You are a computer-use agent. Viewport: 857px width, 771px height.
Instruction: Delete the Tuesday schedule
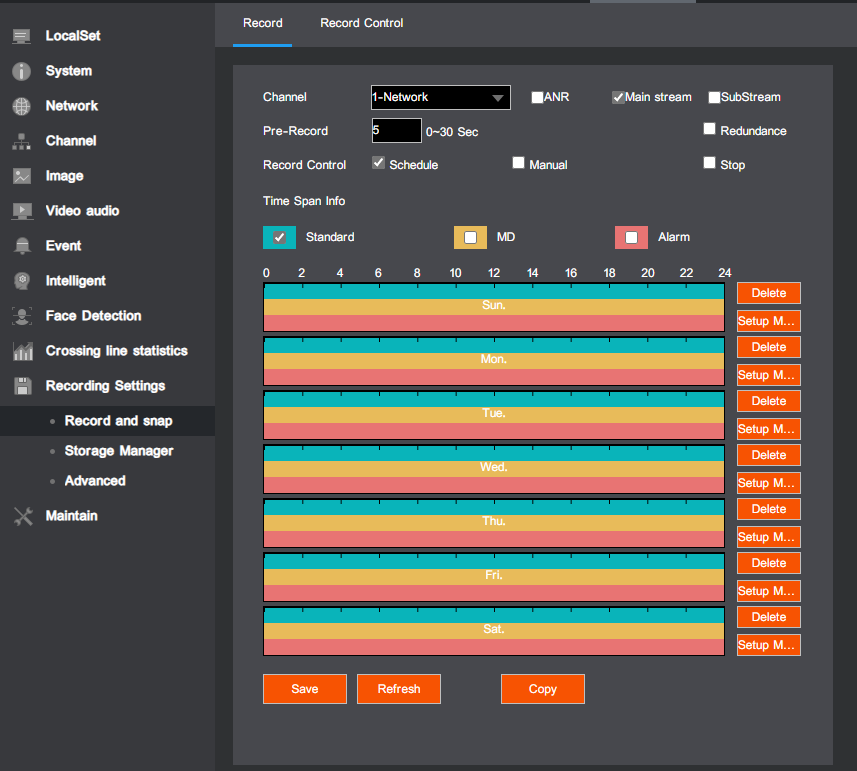769,401
